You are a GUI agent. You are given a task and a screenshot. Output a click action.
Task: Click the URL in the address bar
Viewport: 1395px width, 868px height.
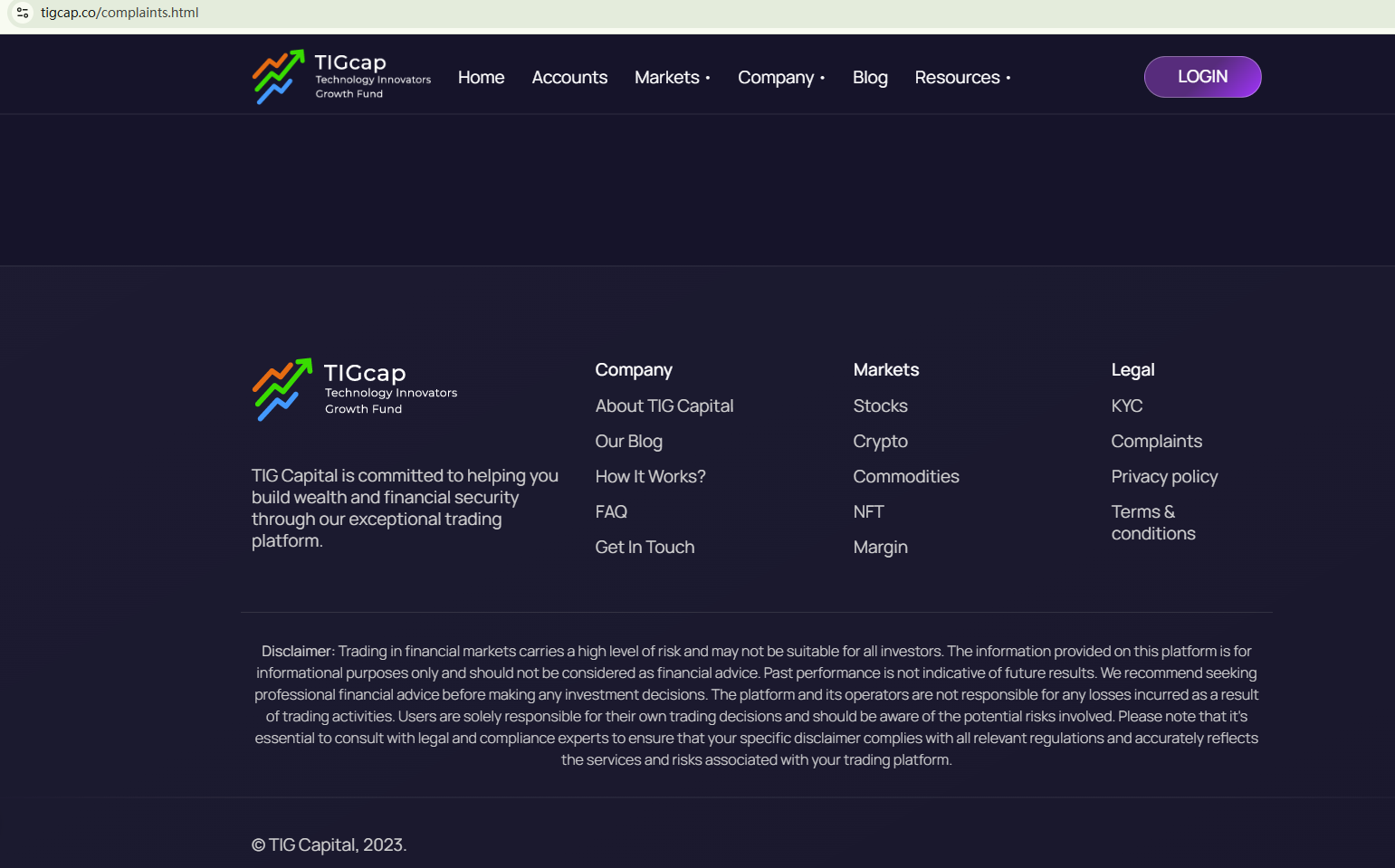[119, 13]
